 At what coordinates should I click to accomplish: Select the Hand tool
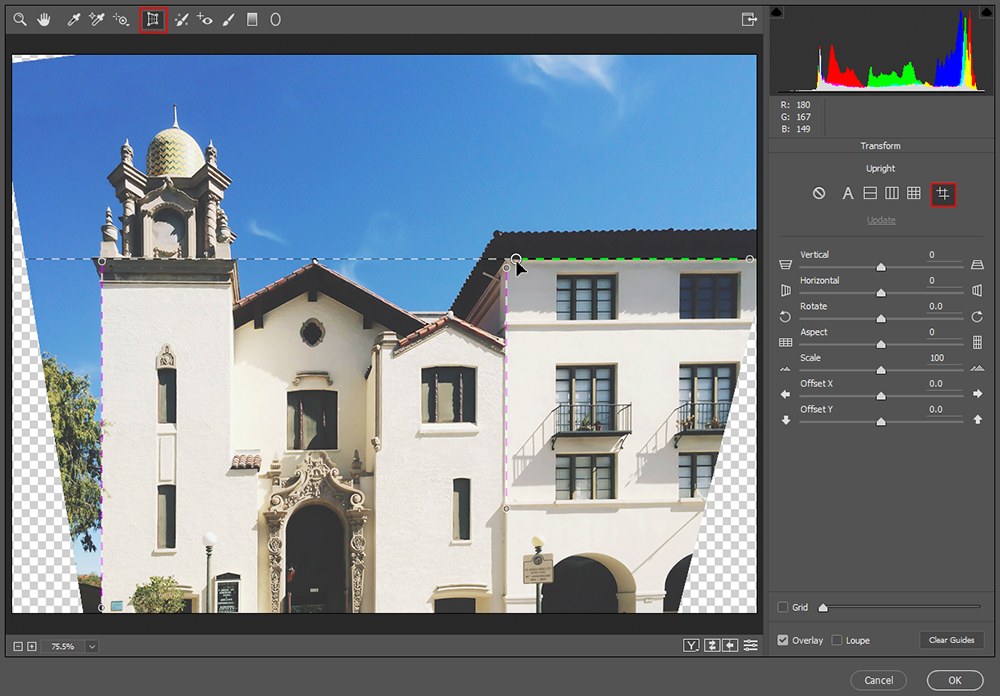coord(43,20)
